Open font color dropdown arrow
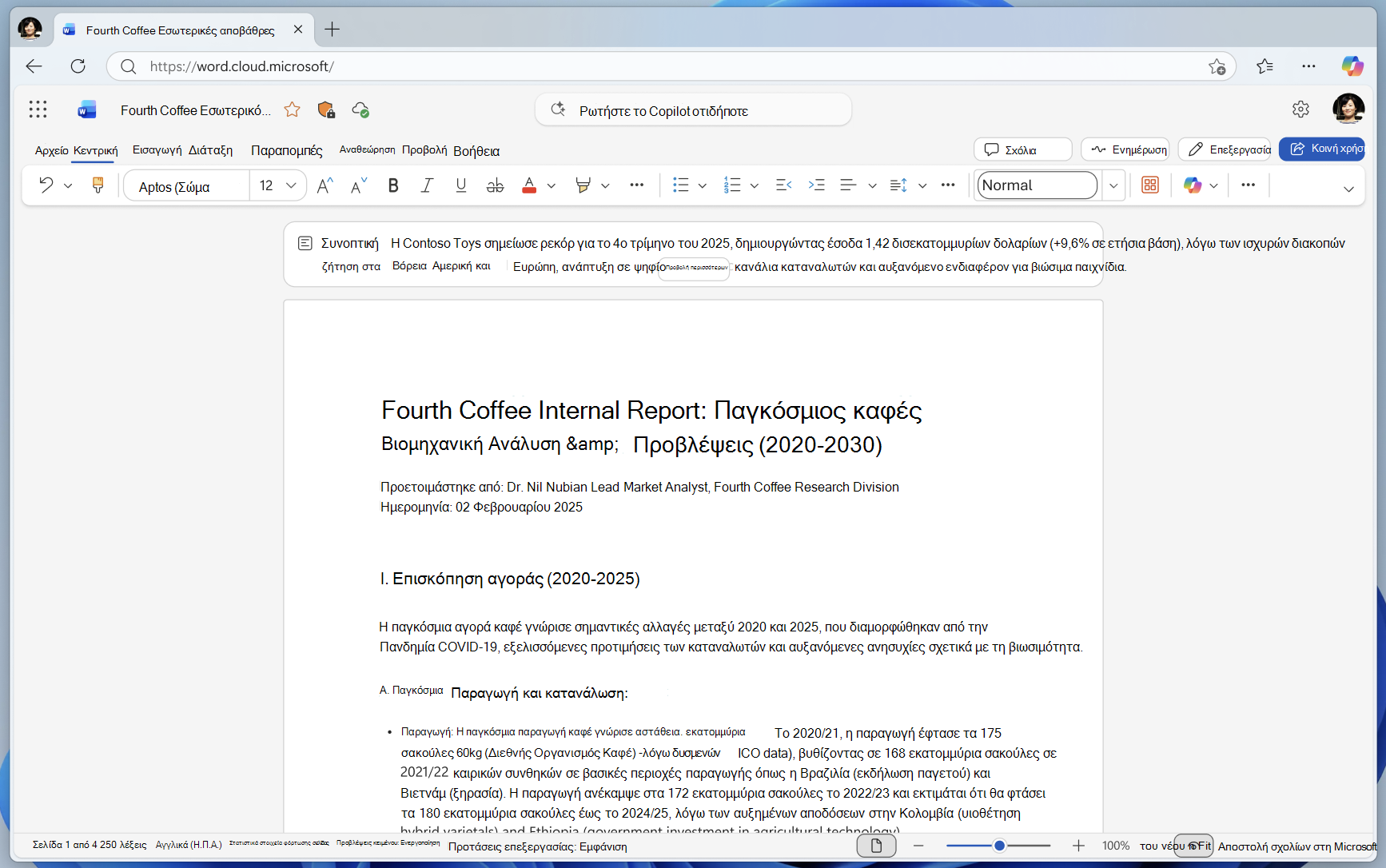 coord(552,185)
